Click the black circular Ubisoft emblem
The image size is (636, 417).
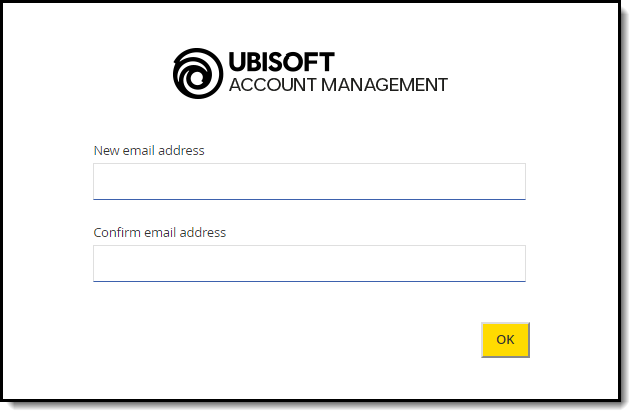[x=198, y=73]
